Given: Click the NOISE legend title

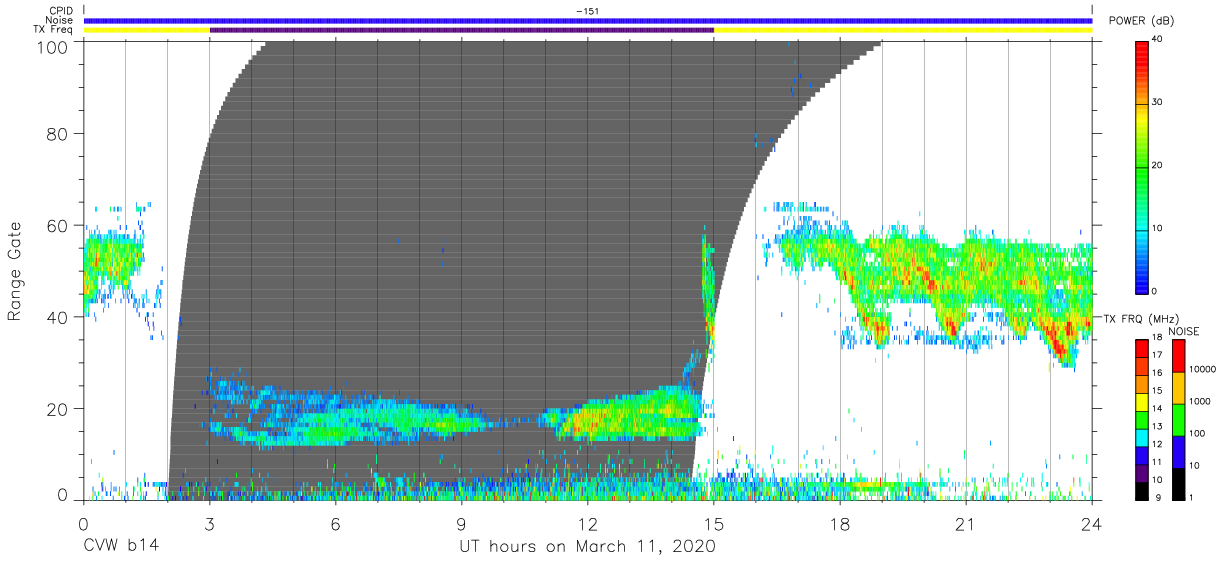Looking at the screenshot, I should (x=1186, y=331).
